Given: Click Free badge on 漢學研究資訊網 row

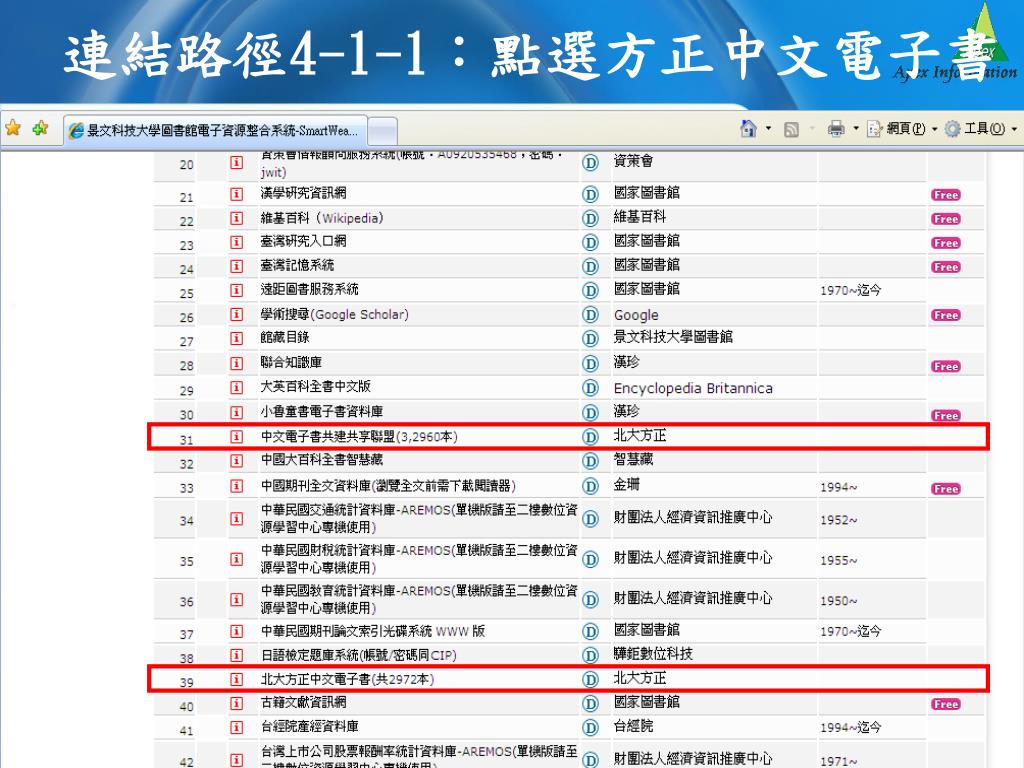Looking at the screenshot, I should click(946, 195).
